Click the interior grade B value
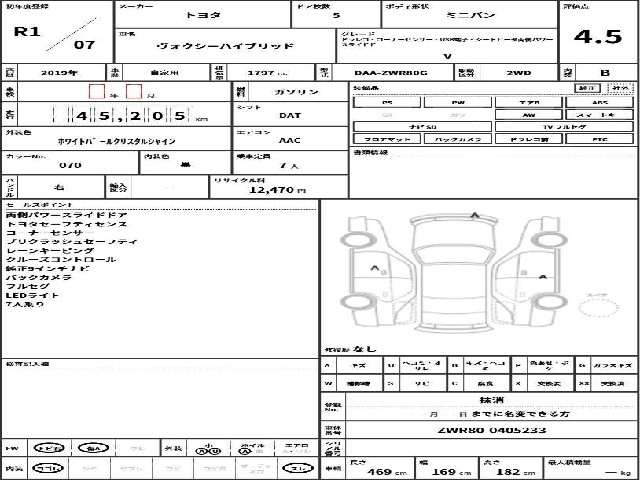Screen dimensions: 640x480 click(605, 73)
